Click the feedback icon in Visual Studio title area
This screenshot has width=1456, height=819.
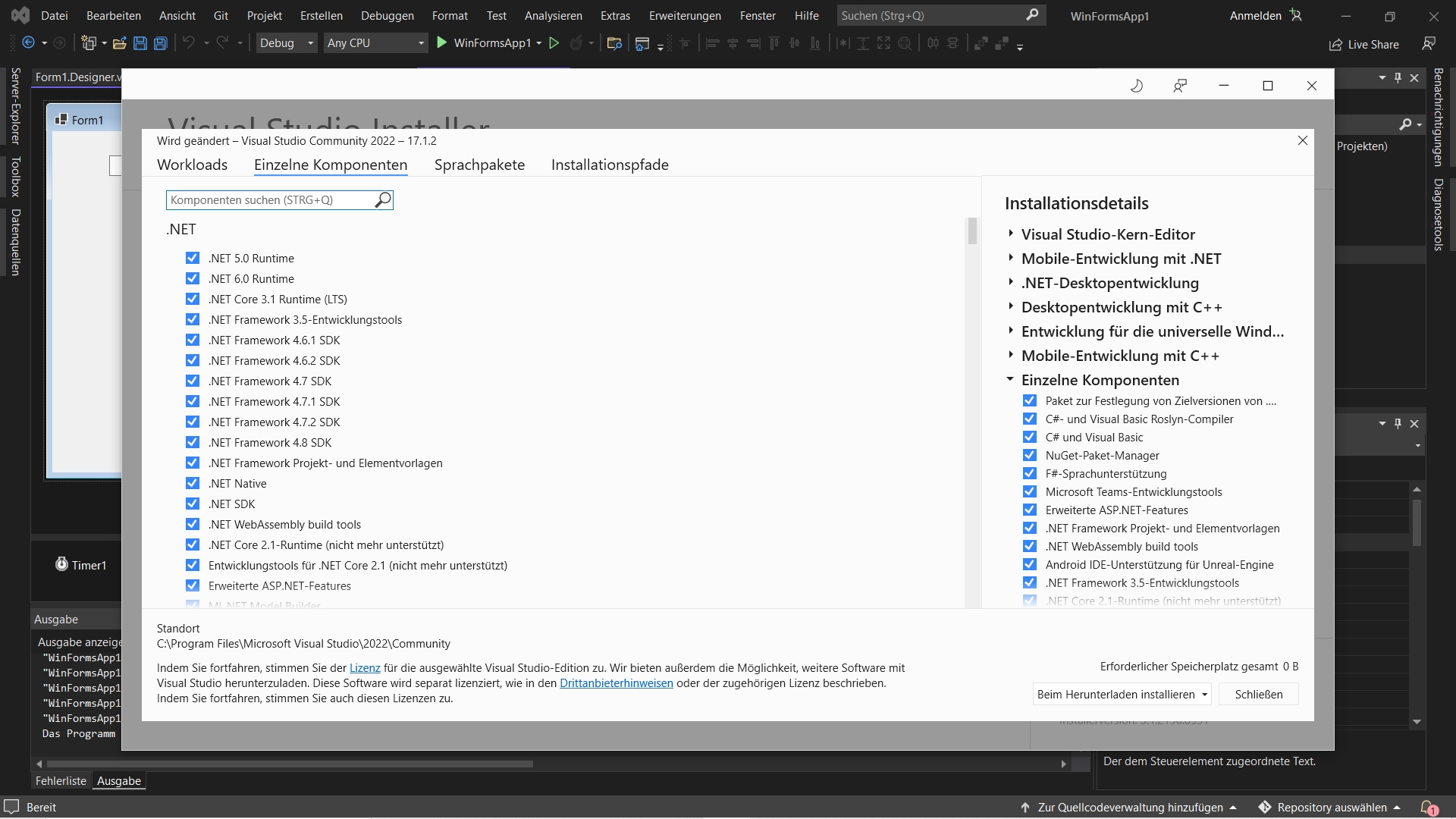(x=1429, y=44)
